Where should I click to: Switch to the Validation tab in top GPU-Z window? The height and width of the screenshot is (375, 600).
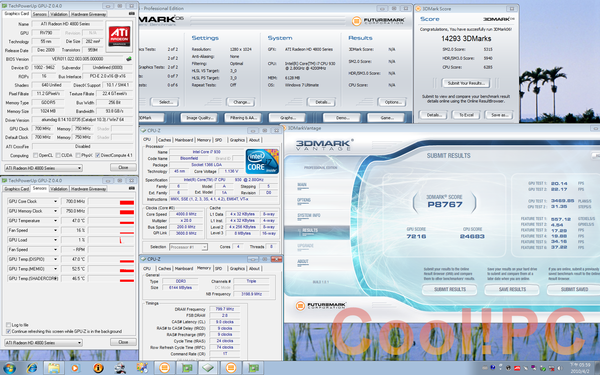(59, 14)
